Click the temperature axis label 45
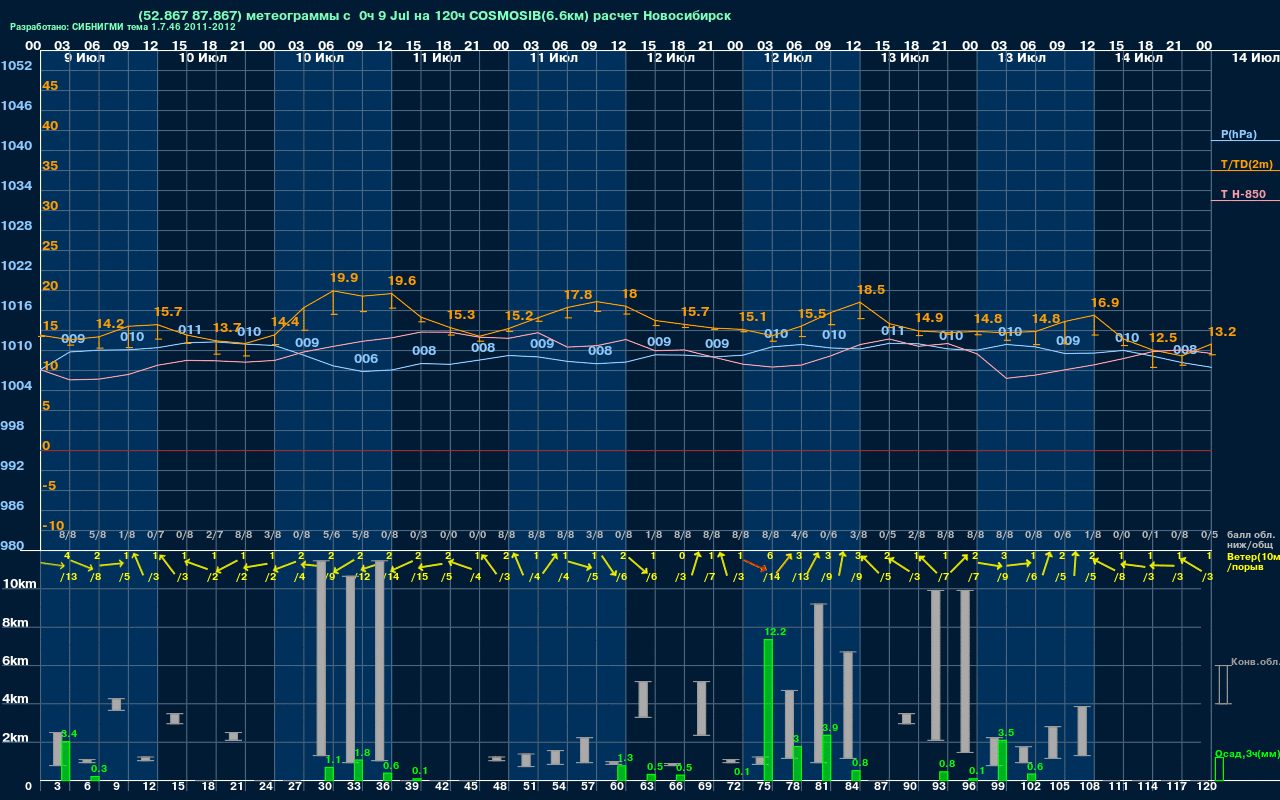 [x=50, y=86]
